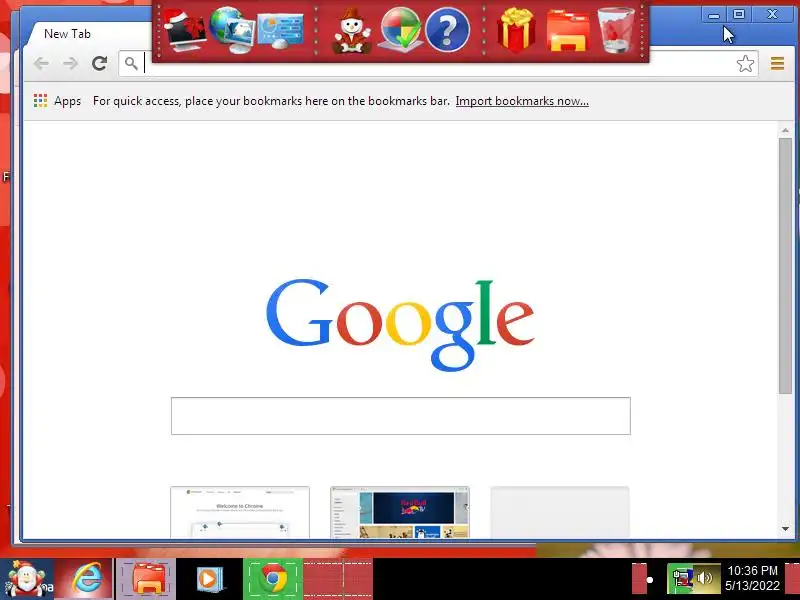Click the volume speaker tray icon

tap(705, 579)
